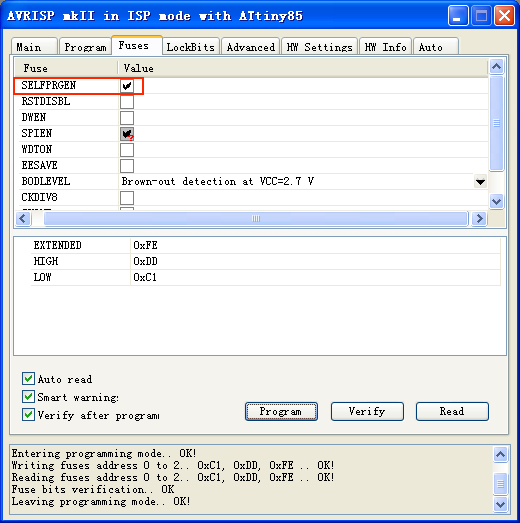The height and width of the screenshot is (523, 520).
Task: Click the HIGH row label
Action: 46,262
